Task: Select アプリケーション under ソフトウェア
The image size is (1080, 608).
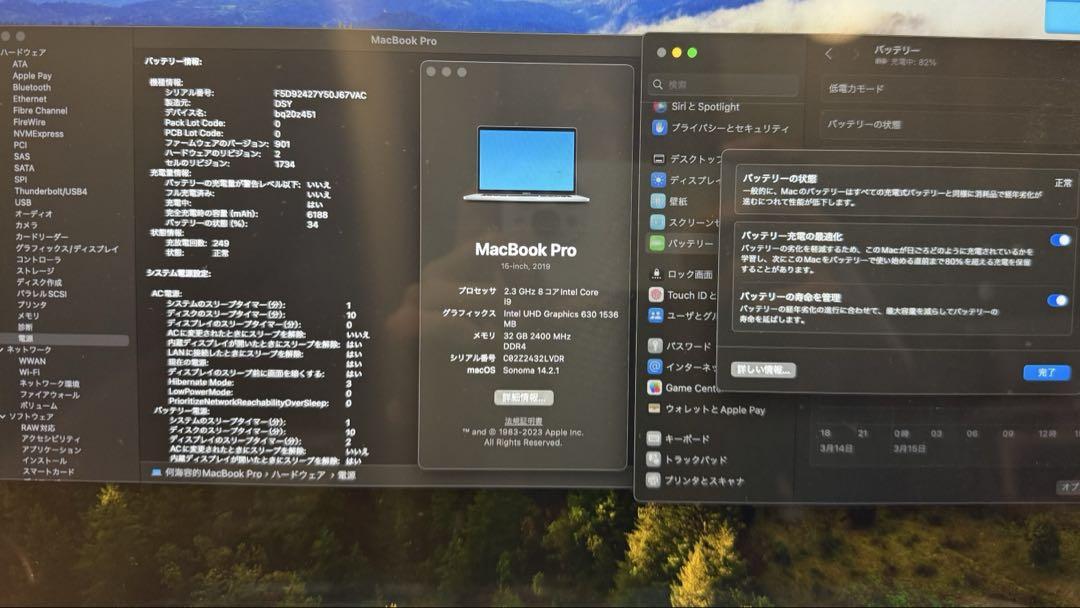Action: point(51,450)
